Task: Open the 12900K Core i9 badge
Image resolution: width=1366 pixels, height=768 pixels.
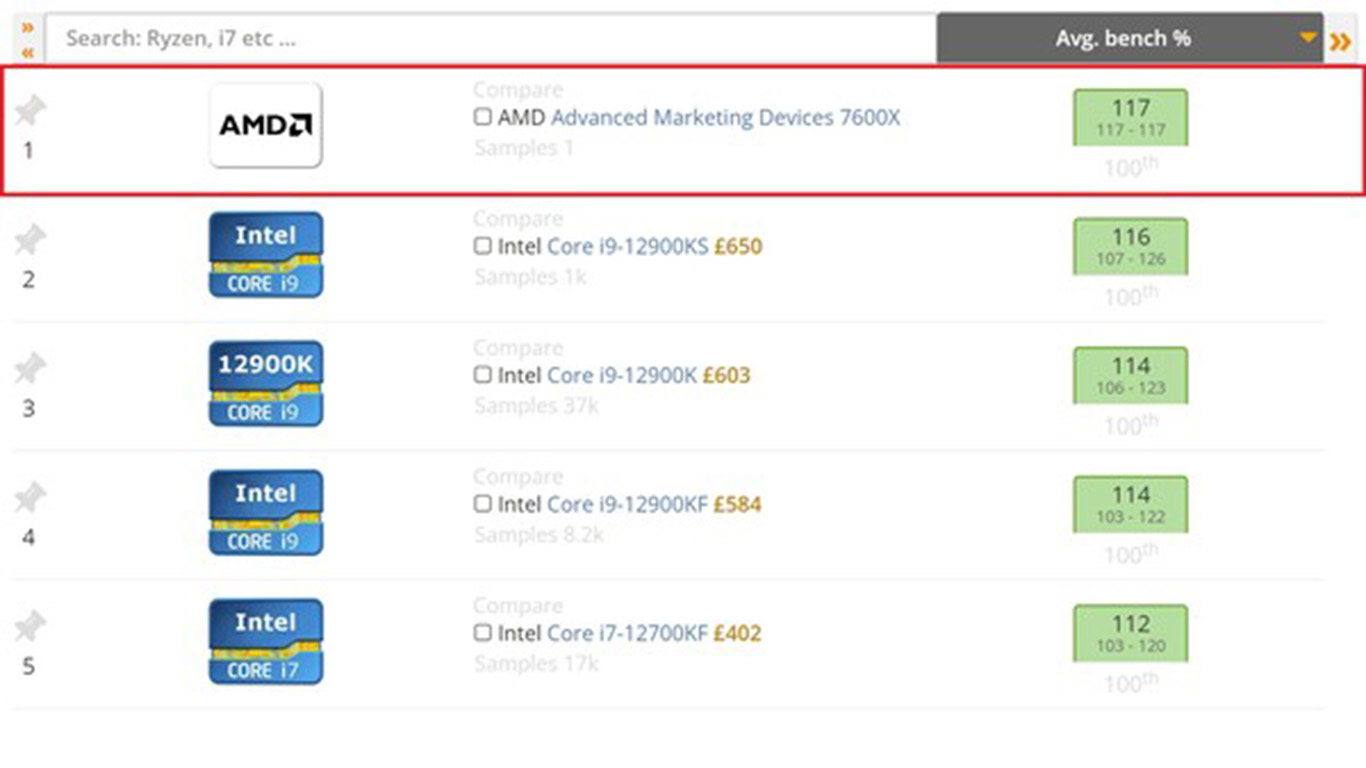Action: point(265,383)
